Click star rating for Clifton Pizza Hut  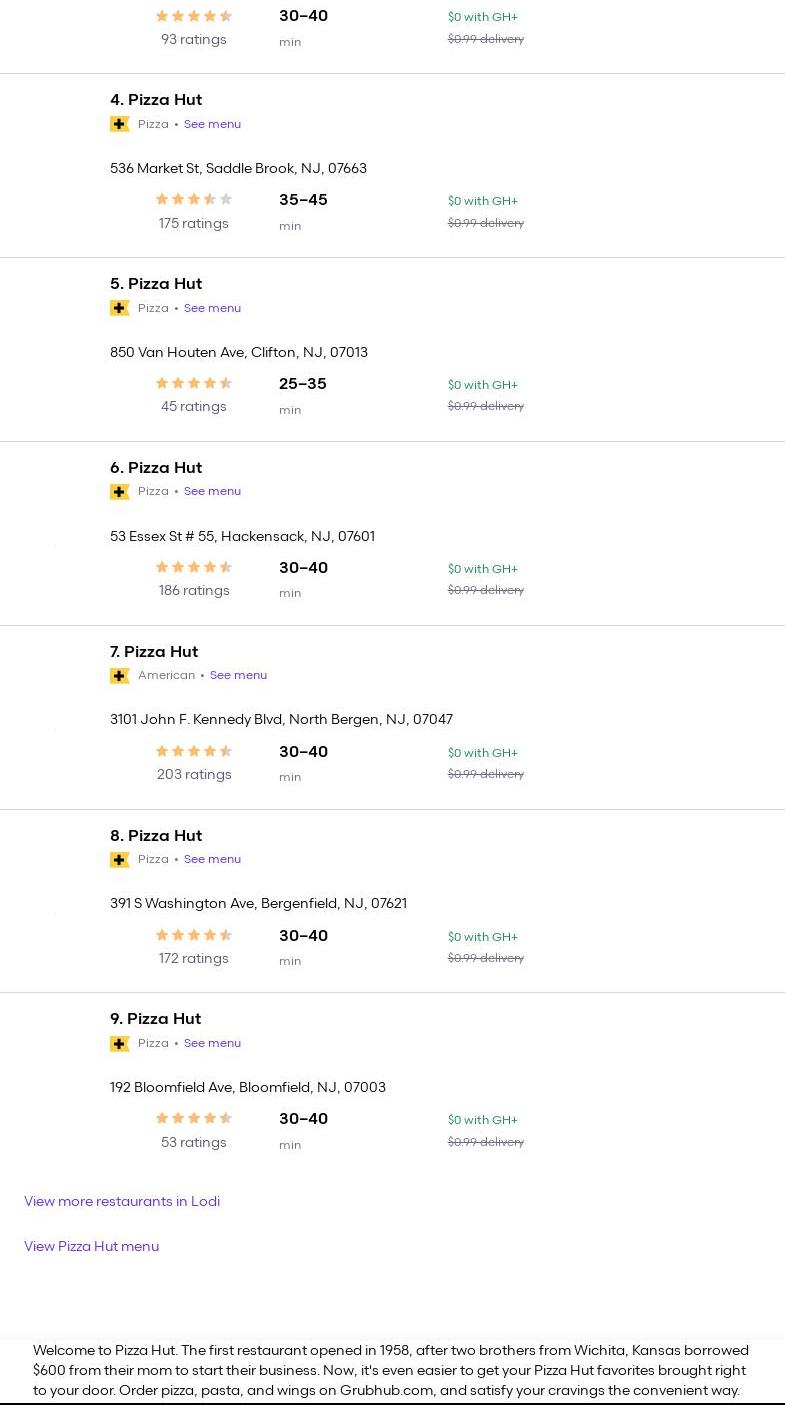(194, 383)
